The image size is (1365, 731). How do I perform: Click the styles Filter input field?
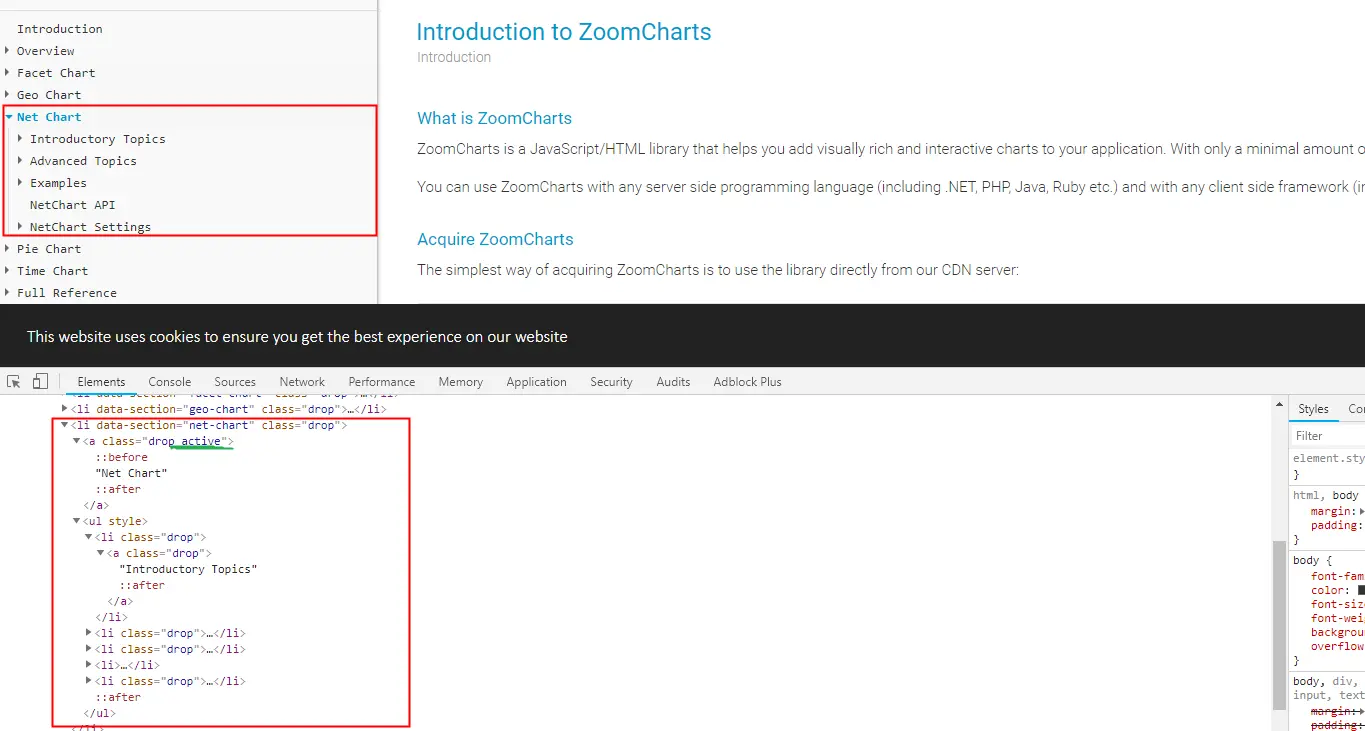1328,436
